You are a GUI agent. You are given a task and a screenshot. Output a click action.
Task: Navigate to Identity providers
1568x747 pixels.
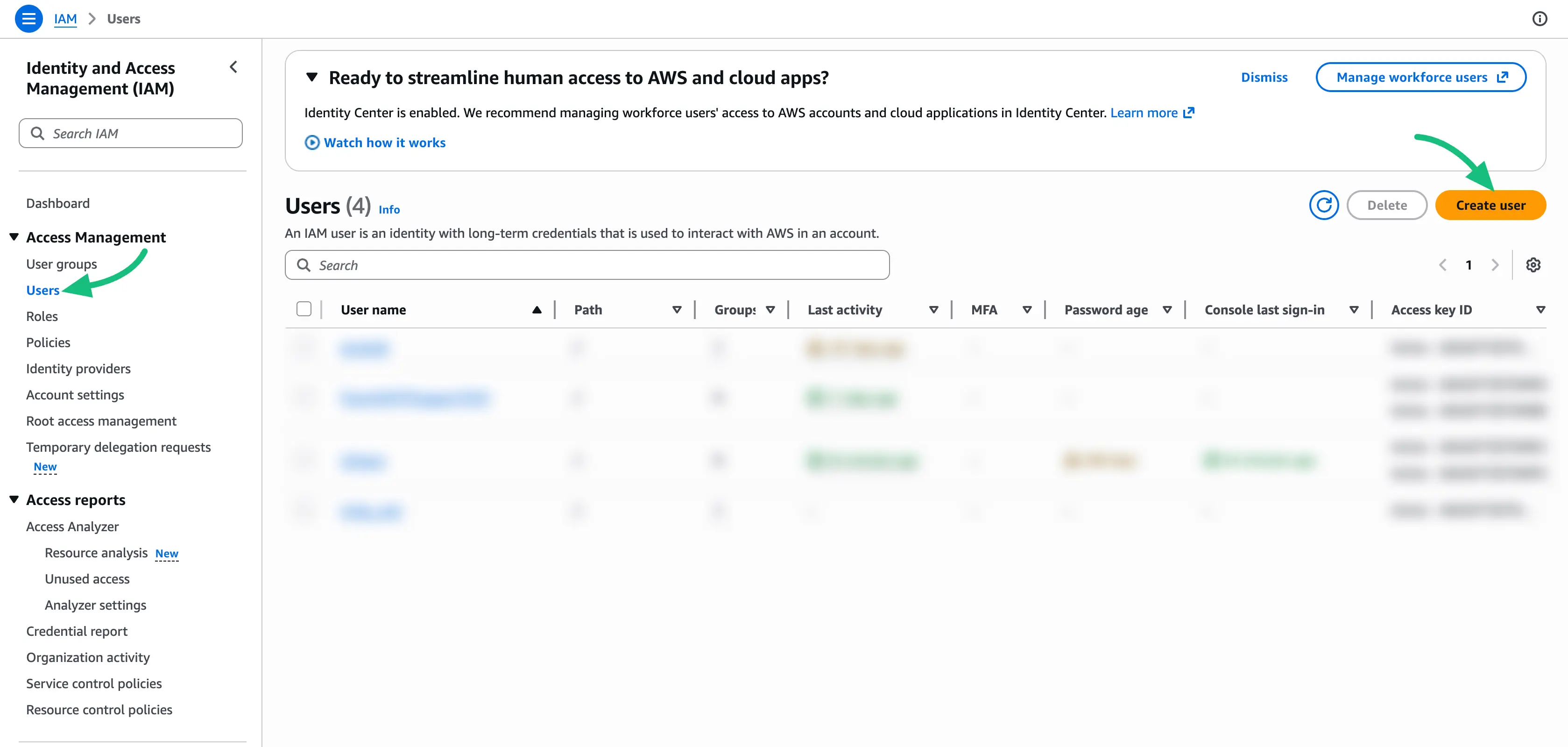(x=78, y=368)
